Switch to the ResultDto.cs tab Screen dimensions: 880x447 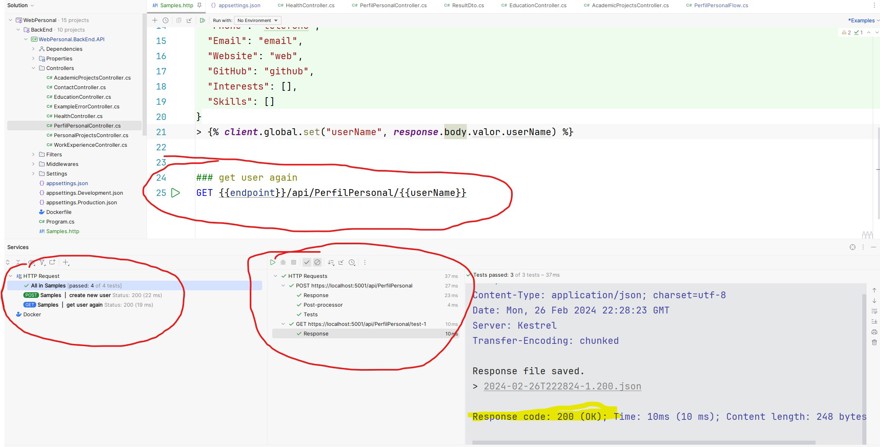(464, 5)
